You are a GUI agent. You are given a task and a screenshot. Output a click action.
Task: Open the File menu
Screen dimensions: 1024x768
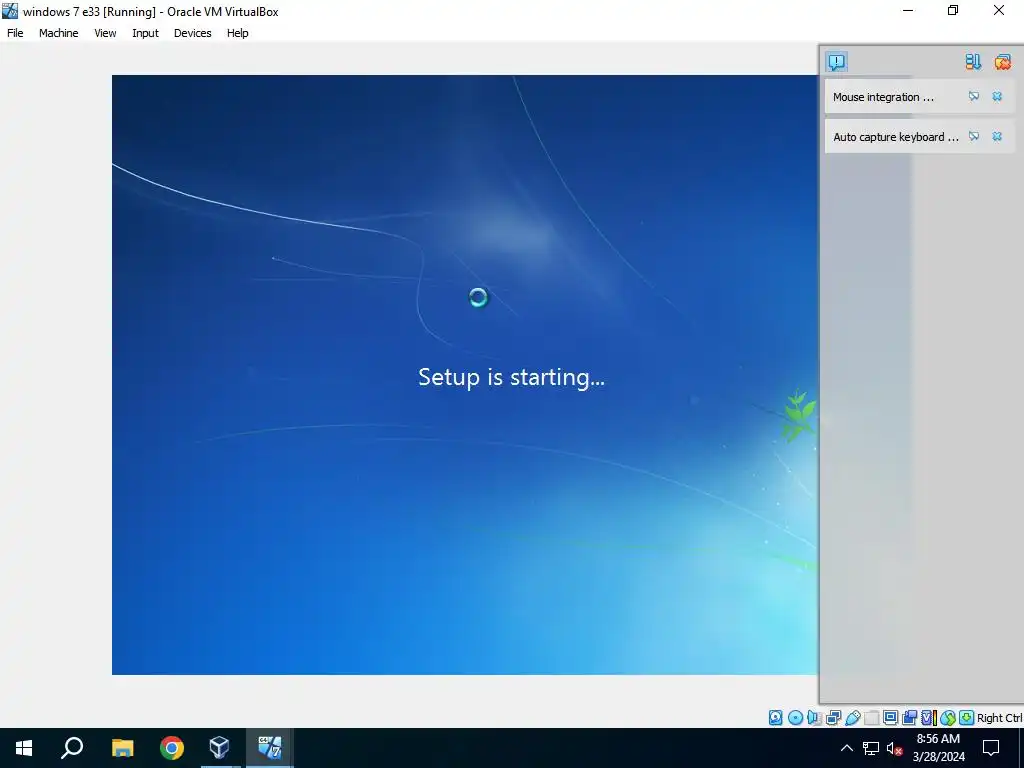coord(15,33)
